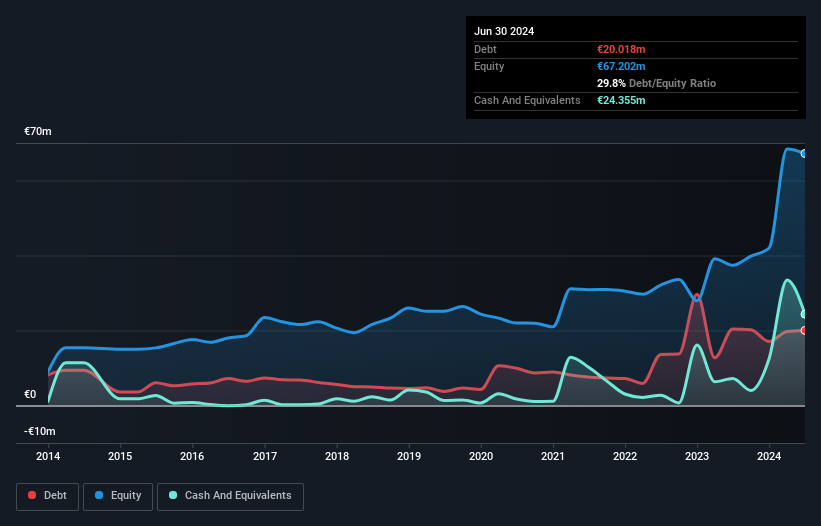
Task: Select the red Debt peak marker at 2023
Action: [x=697, y=297]
